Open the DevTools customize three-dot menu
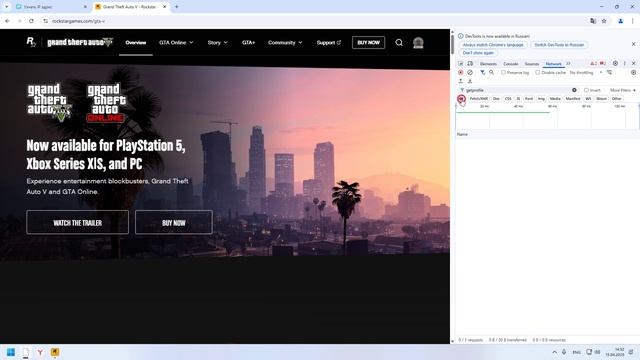 (x=624, y=63)
